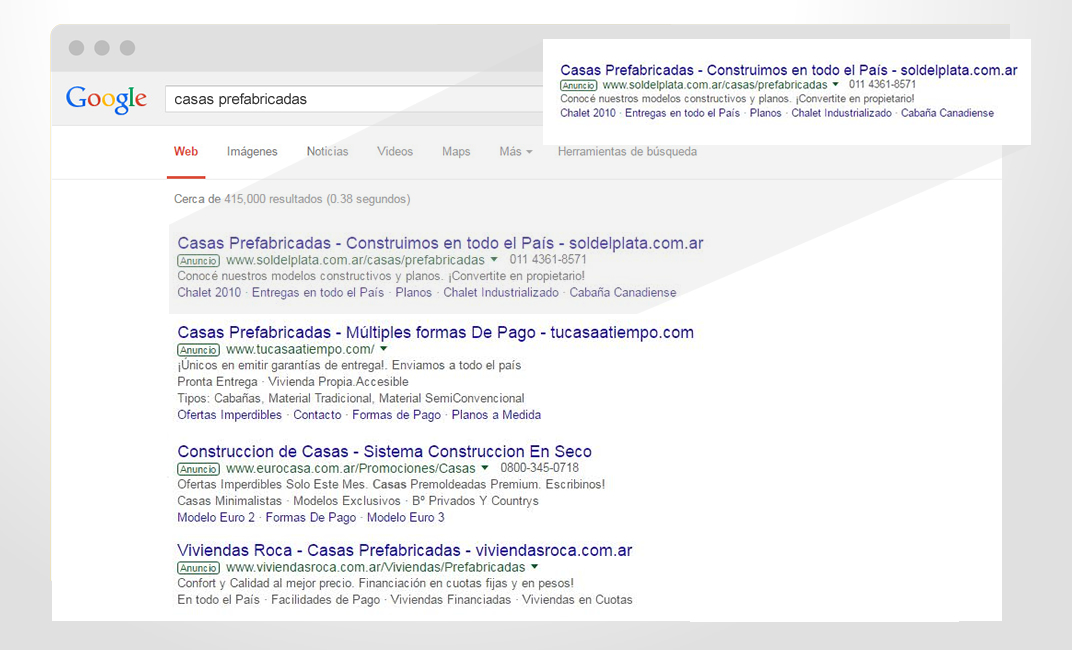This screenshot has width=1072, height=650.
Task: Follow 'Chalet 2010' sitelink in the results list
Action: [x=209, y=293]
